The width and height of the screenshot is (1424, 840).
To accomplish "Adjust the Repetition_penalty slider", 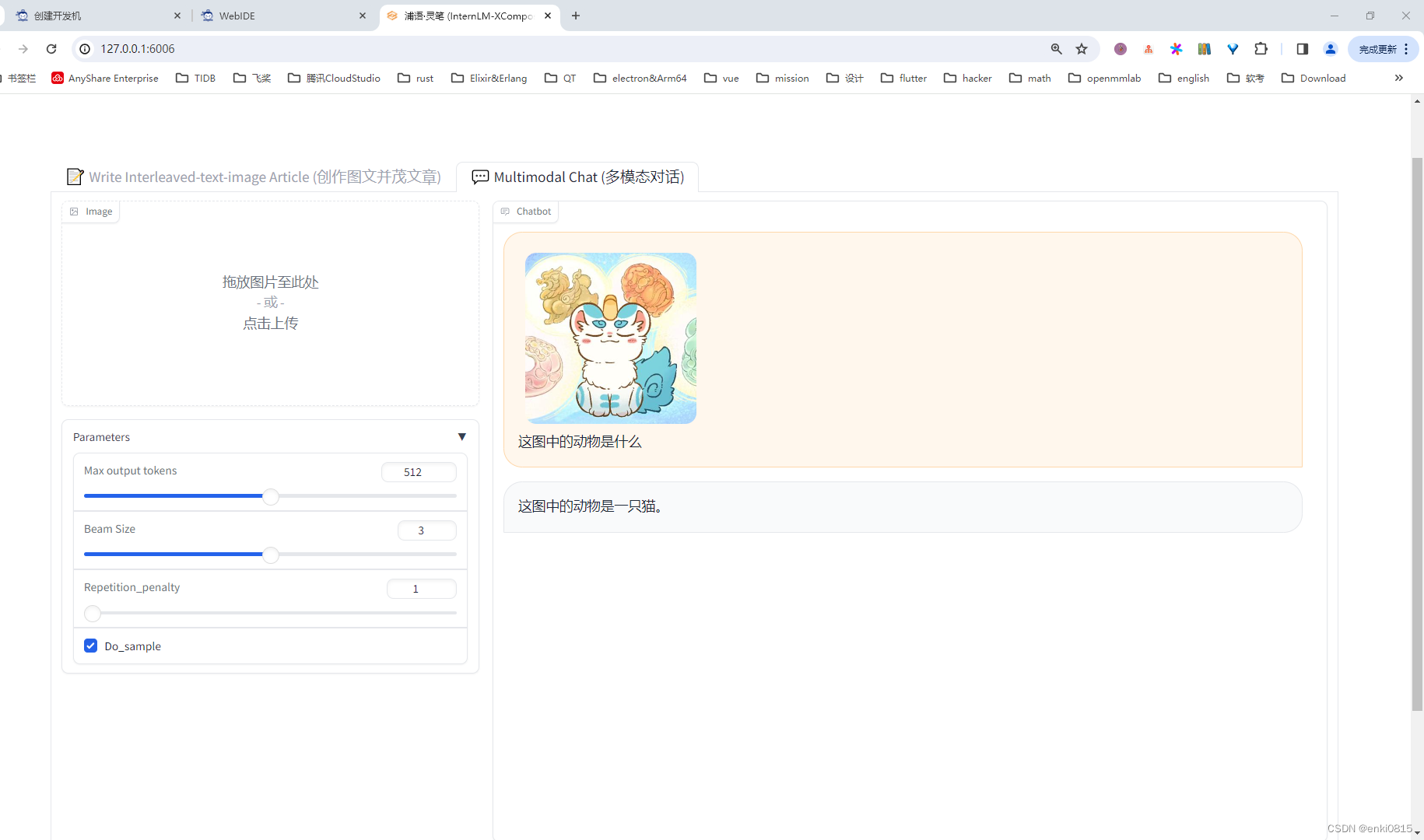I will coord(270,613).
